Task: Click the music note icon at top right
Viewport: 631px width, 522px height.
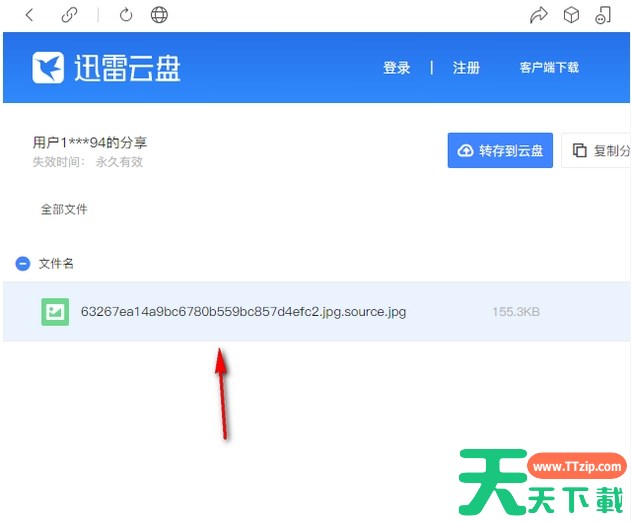Action: pos(603,15)
